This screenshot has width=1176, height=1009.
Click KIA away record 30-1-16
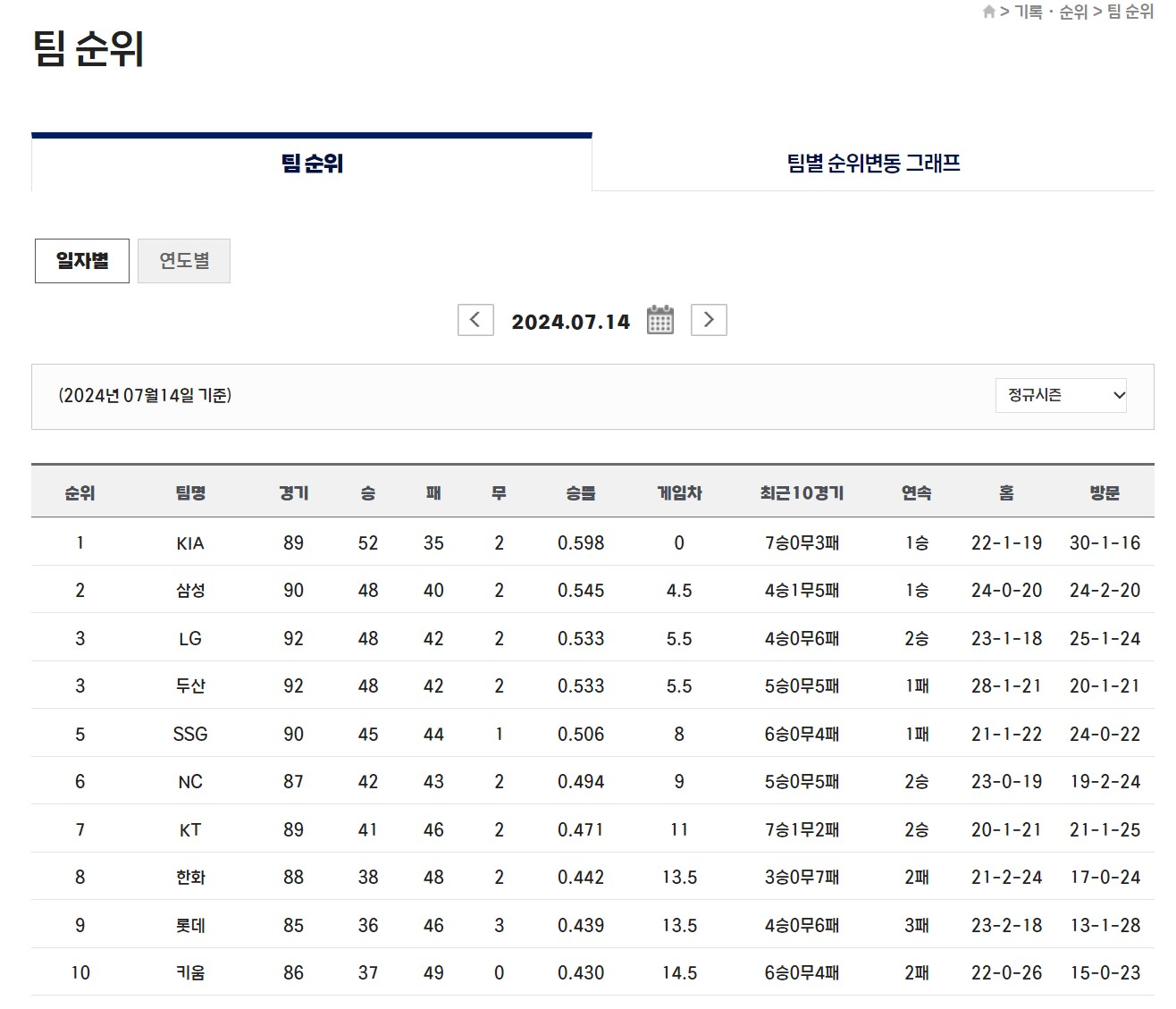pos(1105,543)
